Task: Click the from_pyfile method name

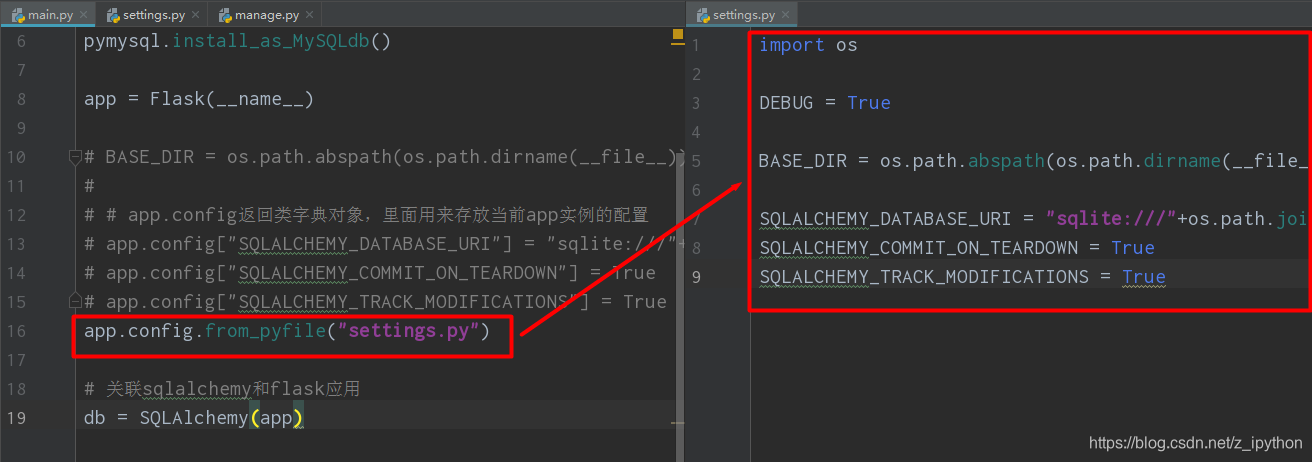Action: point(265,331)
